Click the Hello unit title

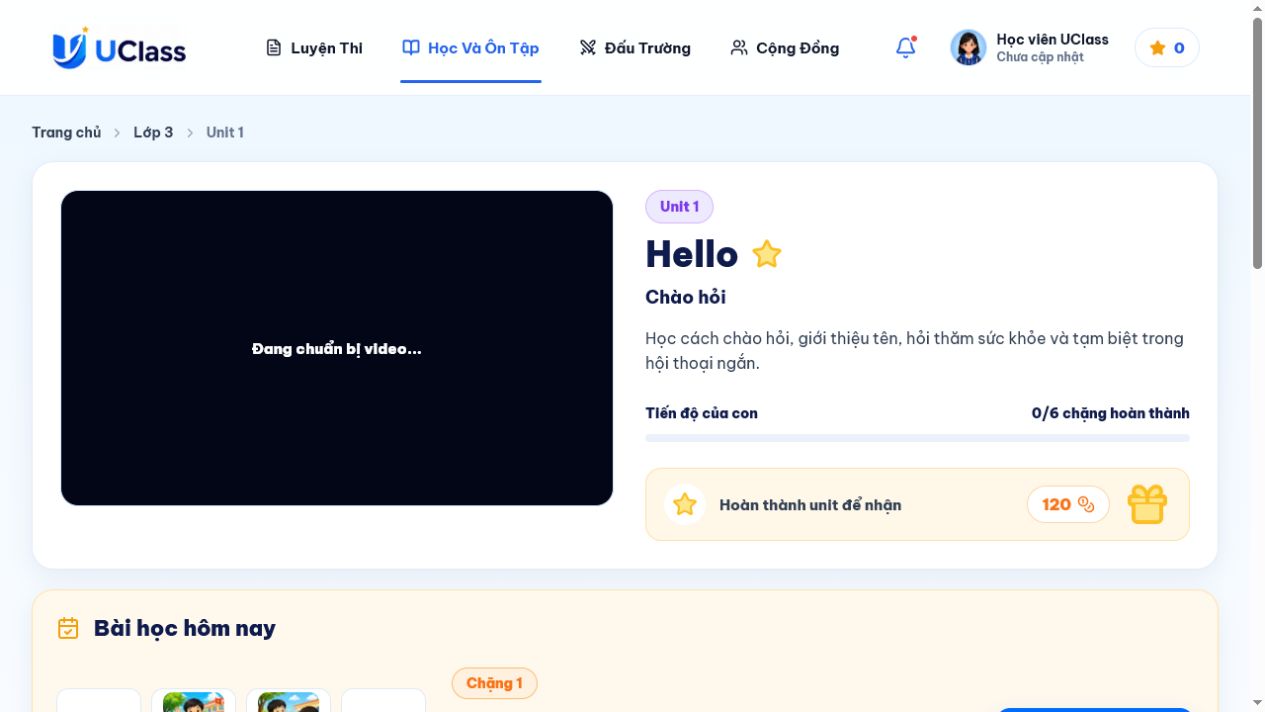click(692, 254)
